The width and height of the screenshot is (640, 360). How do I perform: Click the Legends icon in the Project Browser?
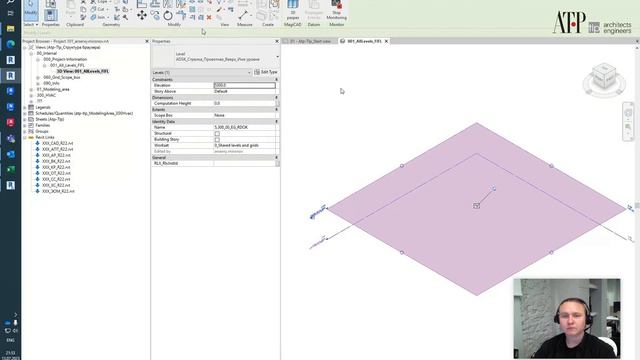click(31, 107)
